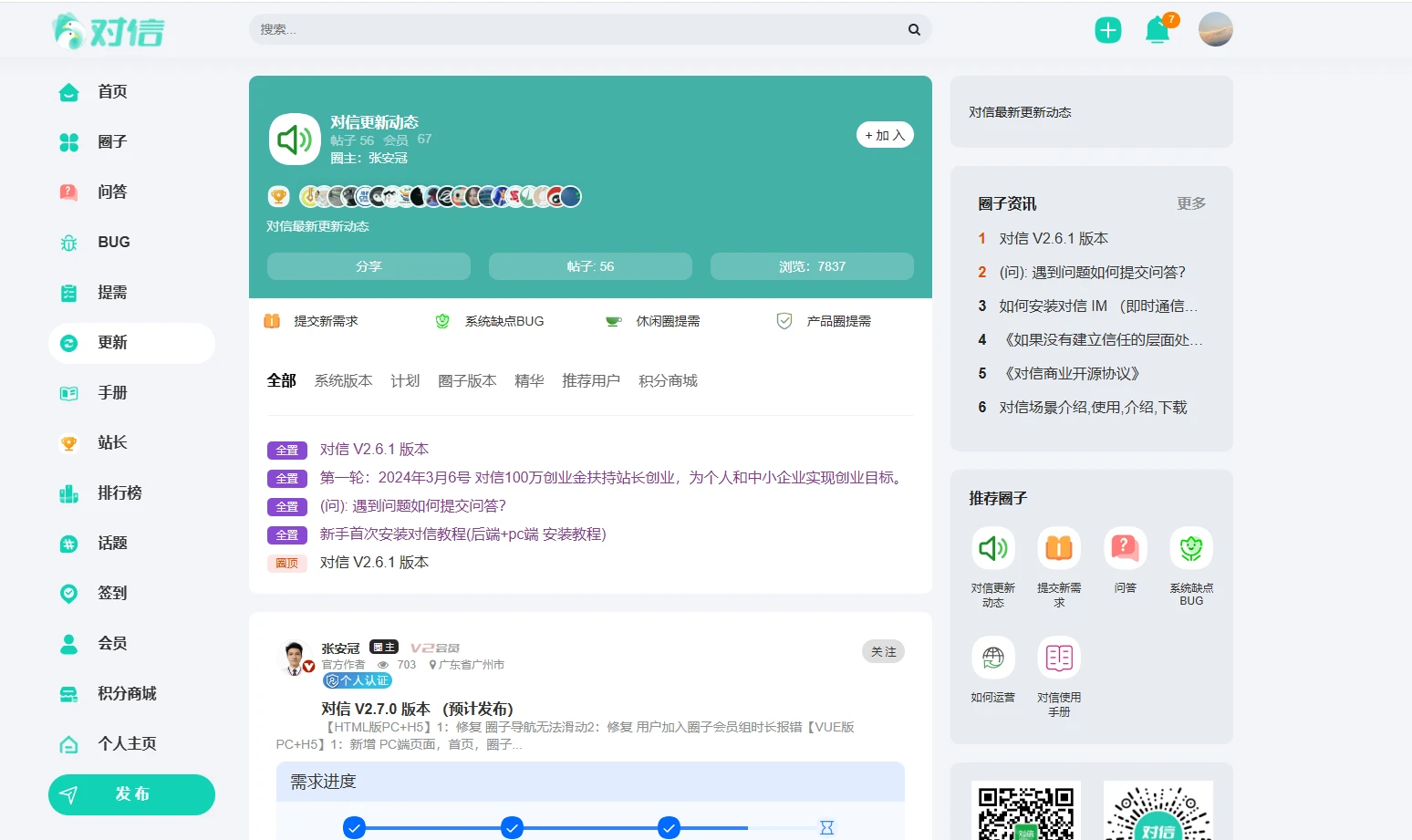This screenshot has height=840, width=1412.
Task: Open 如何运营 circle icon
Action: [x=992, y=659]
